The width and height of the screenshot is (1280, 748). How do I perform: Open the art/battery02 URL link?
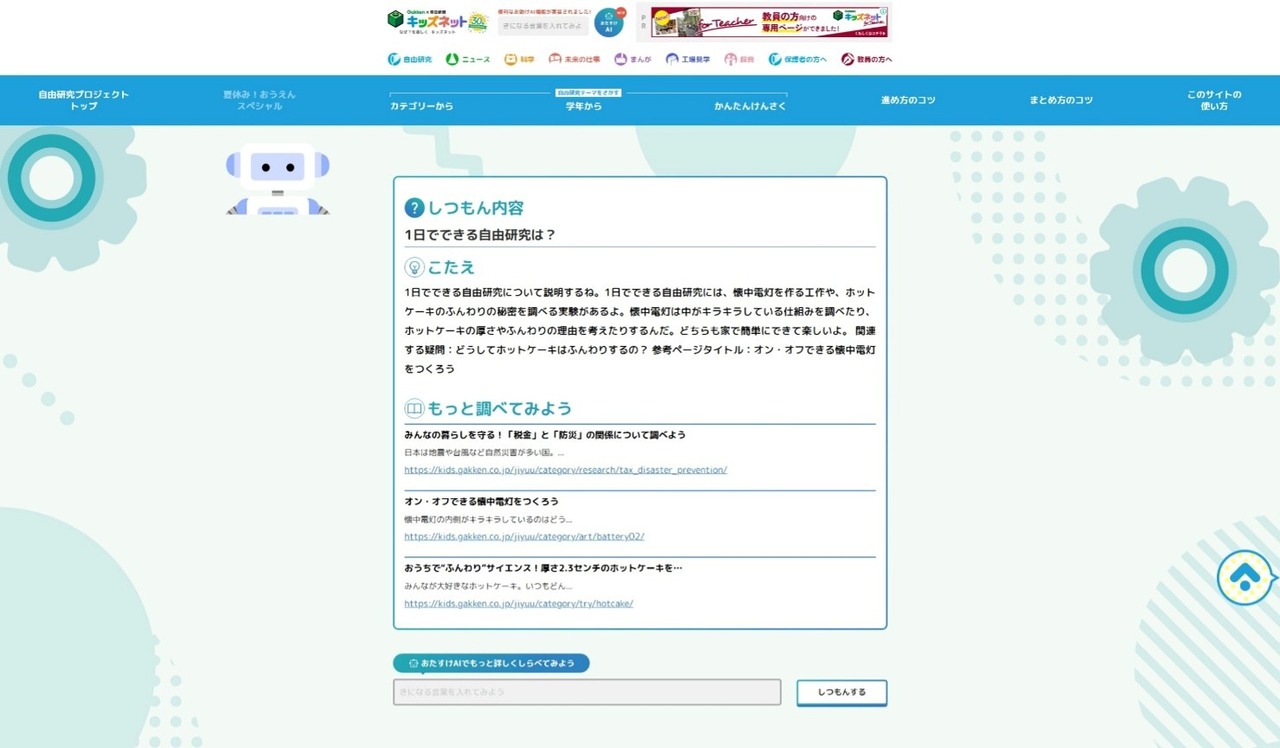point(524,537)
